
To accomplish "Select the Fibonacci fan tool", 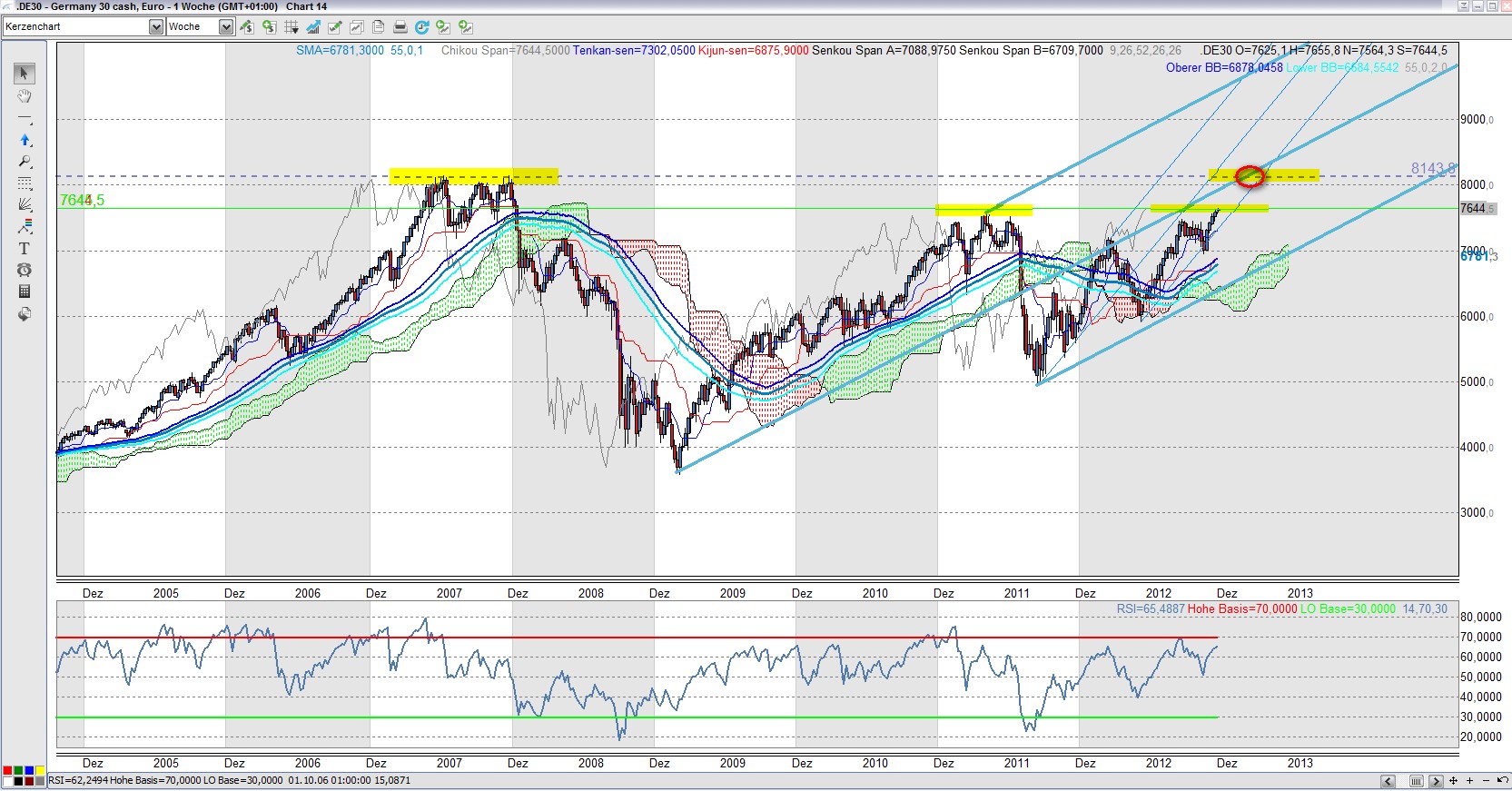I will (25, 204).
